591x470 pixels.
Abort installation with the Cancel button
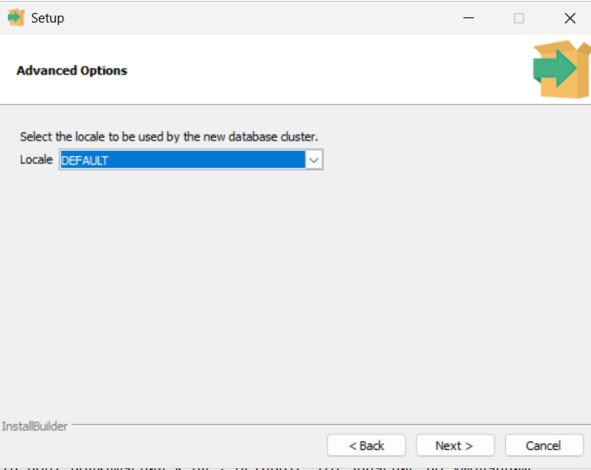(x=544, y=446)
